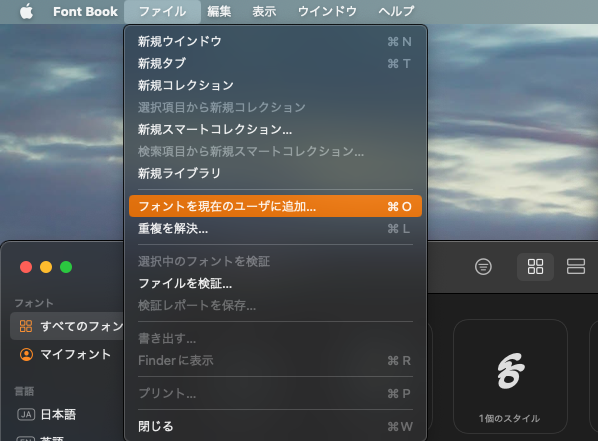Image resolution: width=598 pixels, height=441 pixels.
Task: Open the font thumbnail with 1個のスタイル
Action: [510, 376]
